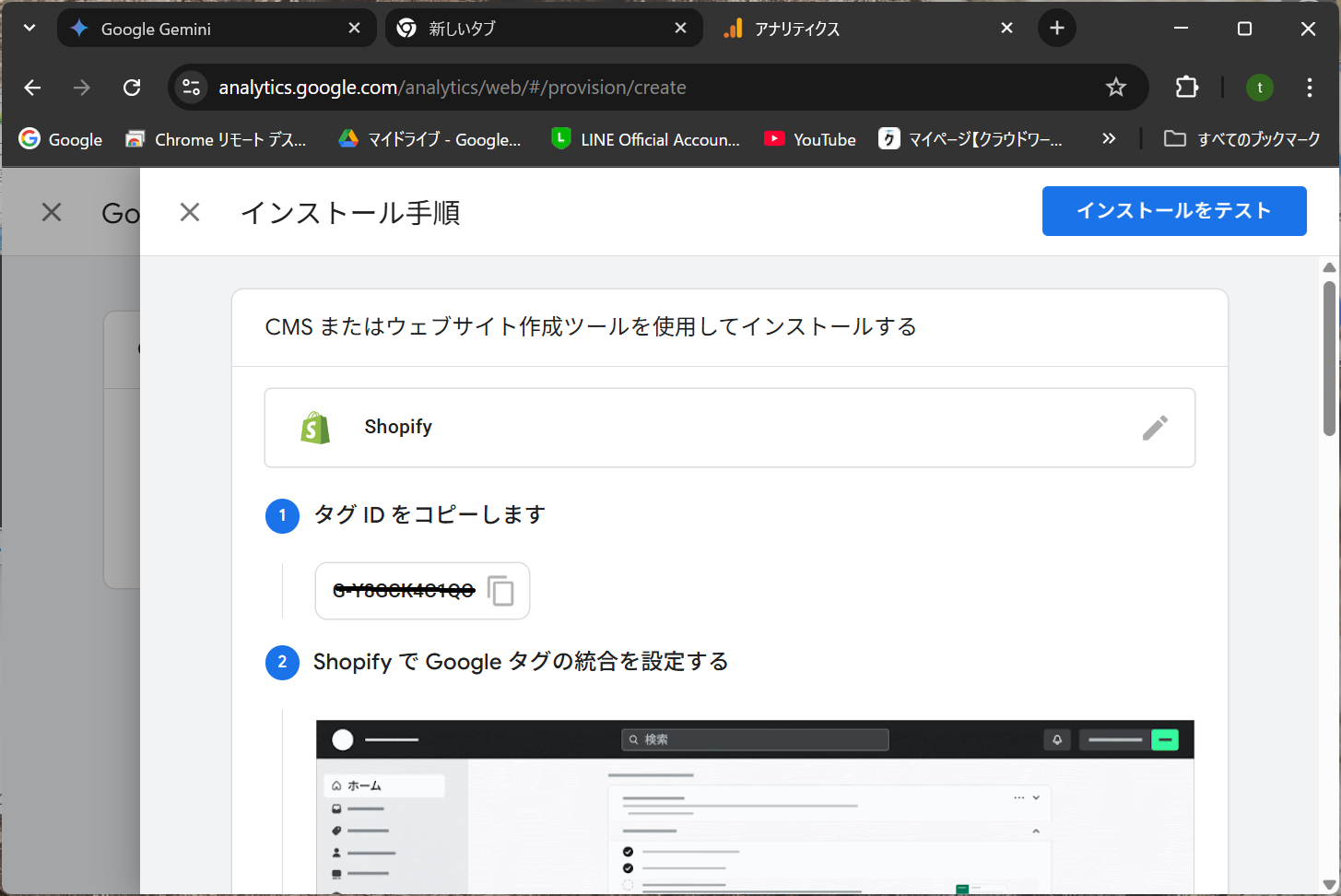The image size is (1341, 896).
Task: Close the インストール手順 panel
Action: (x=190, y=212)
